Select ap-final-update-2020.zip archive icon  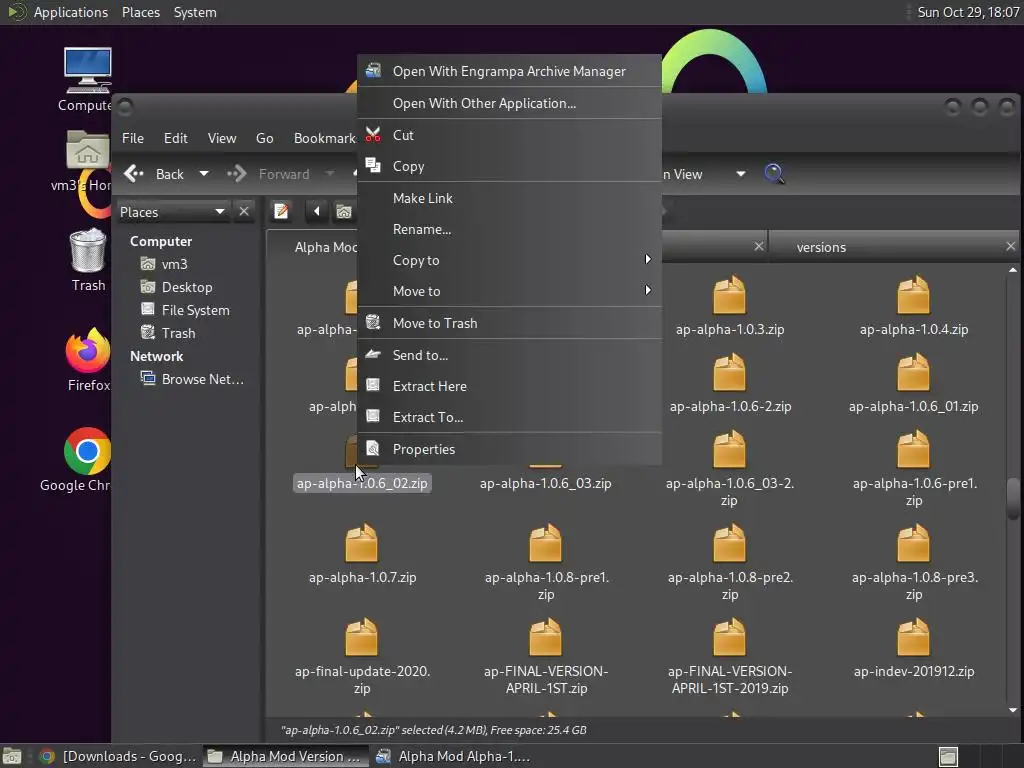tap(361, 637)
